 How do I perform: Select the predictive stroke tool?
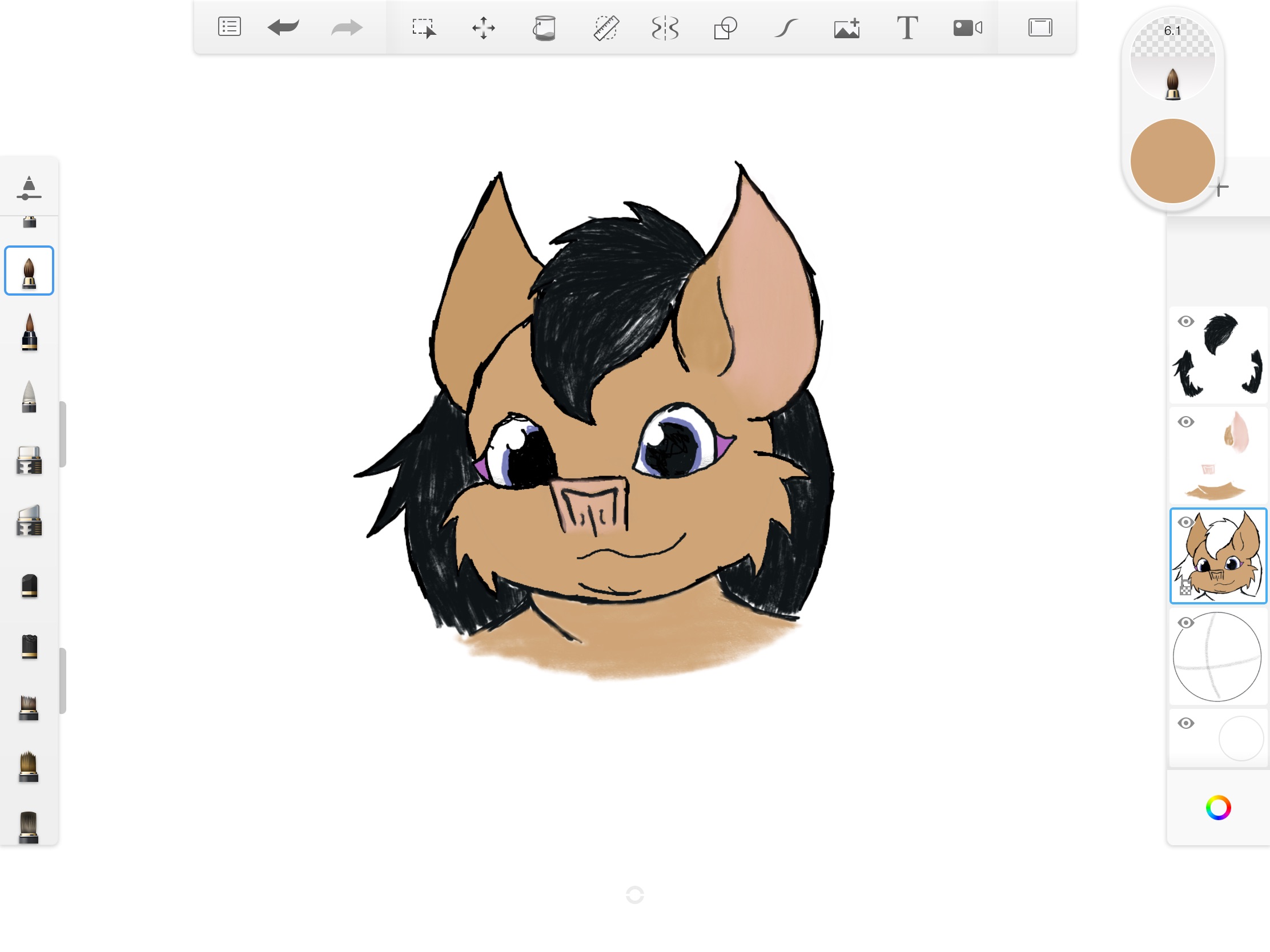pyautogui.click(x=786, y=27)
